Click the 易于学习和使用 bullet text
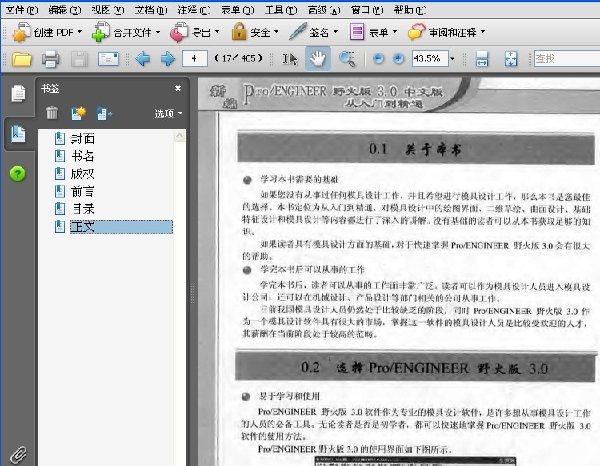Image resolution: width=600 pixels, height=466 pixels. (289, 396)
